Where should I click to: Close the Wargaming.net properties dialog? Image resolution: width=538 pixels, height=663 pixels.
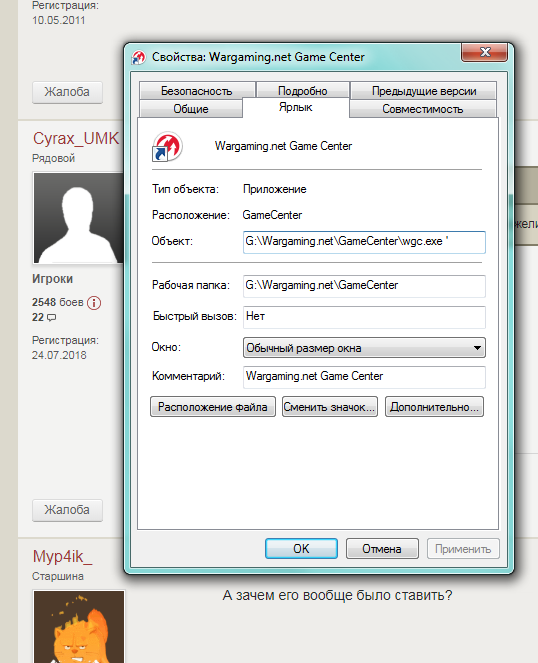coord(484,52)
